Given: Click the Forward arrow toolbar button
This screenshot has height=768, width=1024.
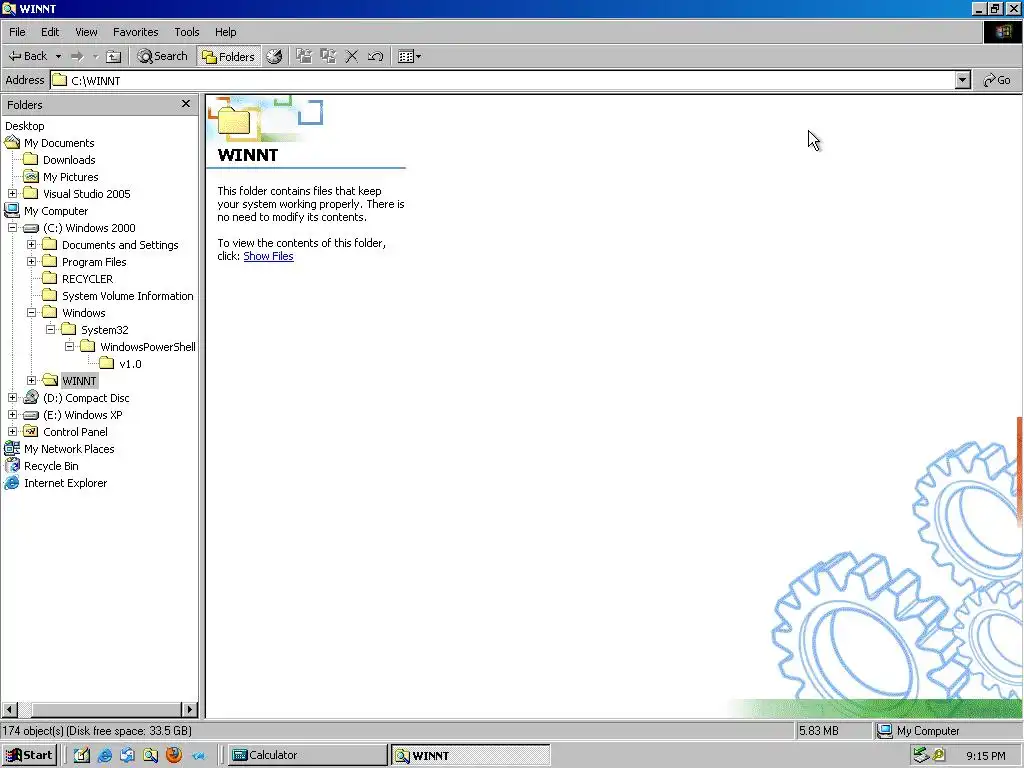Looking at the screenshot, I should point(77,56).
